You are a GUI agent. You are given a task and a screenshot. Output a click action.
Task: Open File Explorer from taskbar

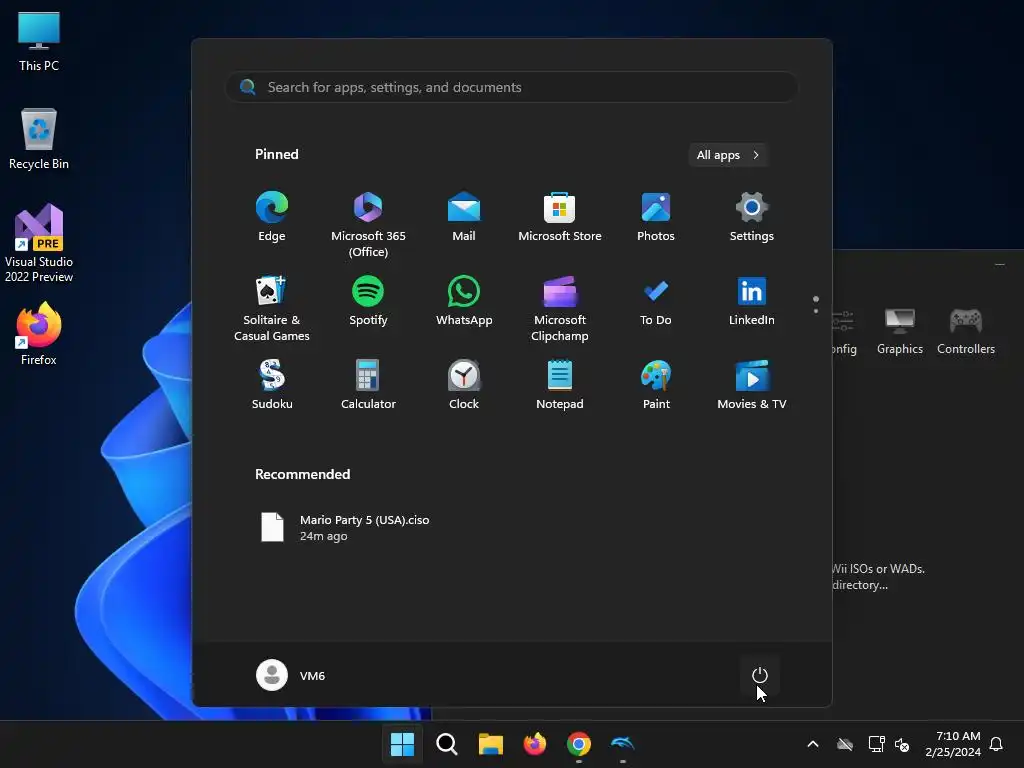(490, 744)
